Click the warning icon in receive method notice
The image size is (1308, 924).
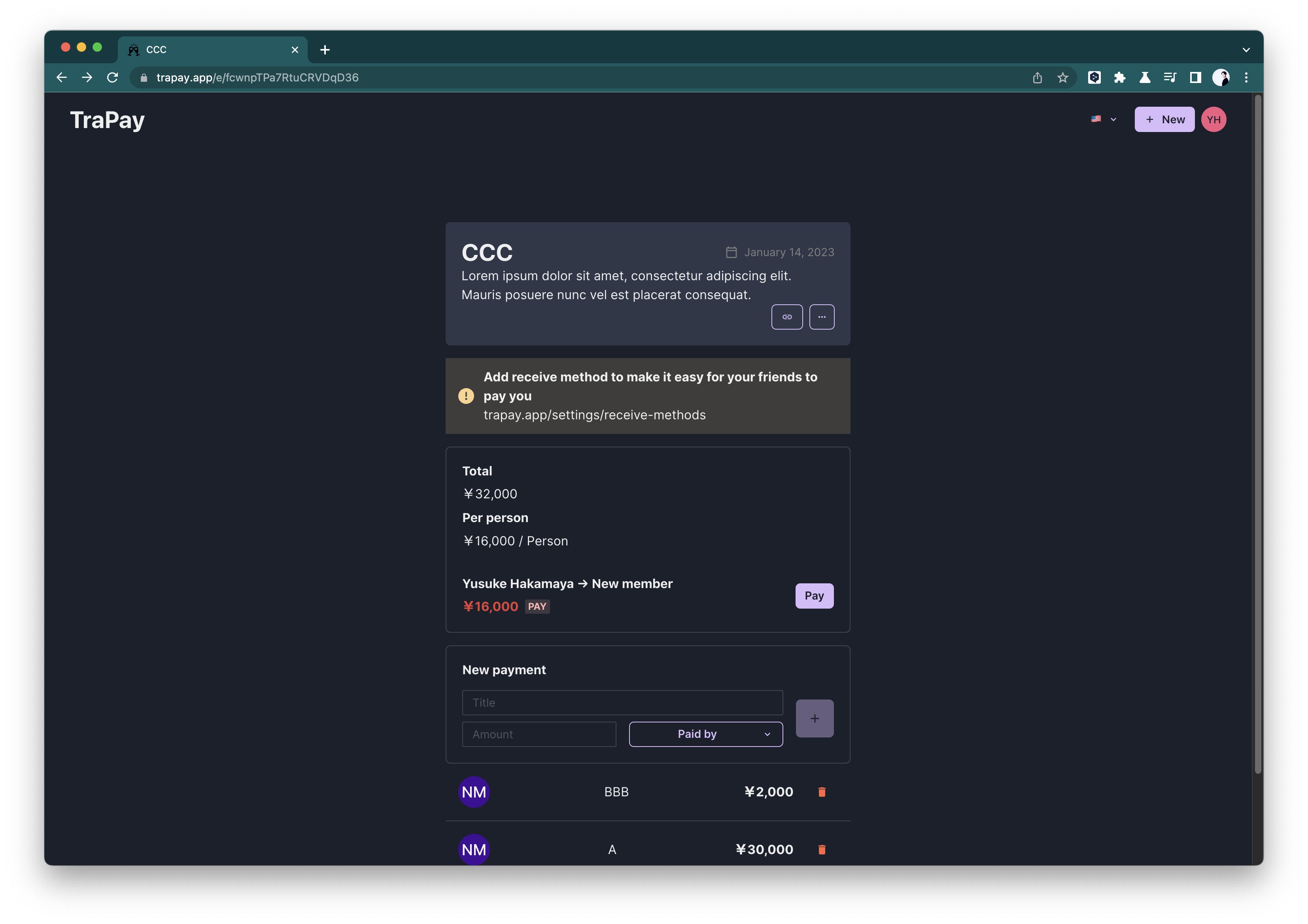[465, 396]
